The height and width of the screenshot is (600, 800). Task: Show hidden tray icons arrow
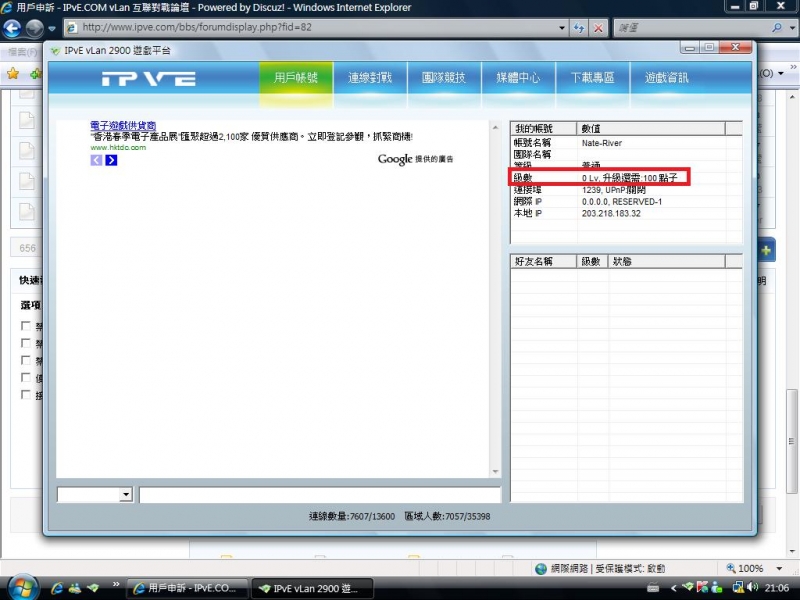pos(673,588)
